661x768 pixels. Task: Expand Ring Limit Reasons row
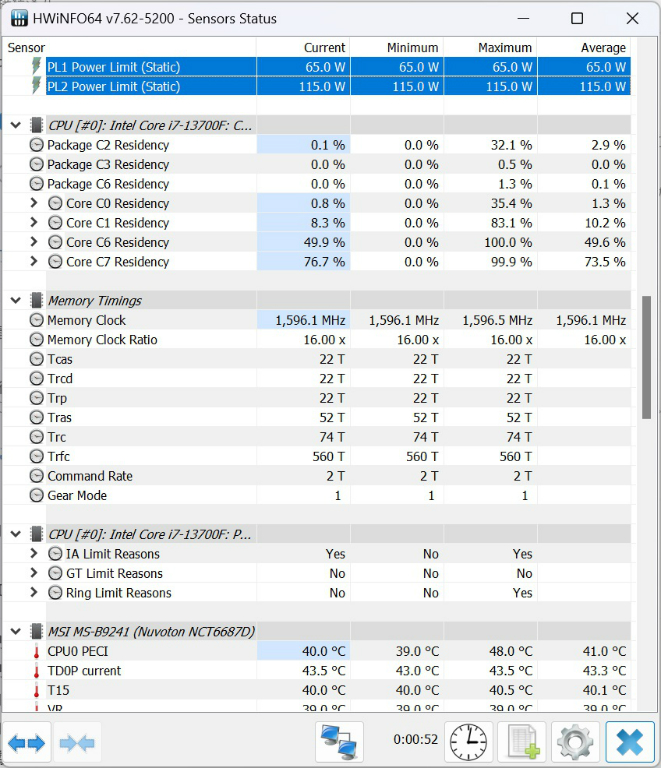click(x=35, y=593)
